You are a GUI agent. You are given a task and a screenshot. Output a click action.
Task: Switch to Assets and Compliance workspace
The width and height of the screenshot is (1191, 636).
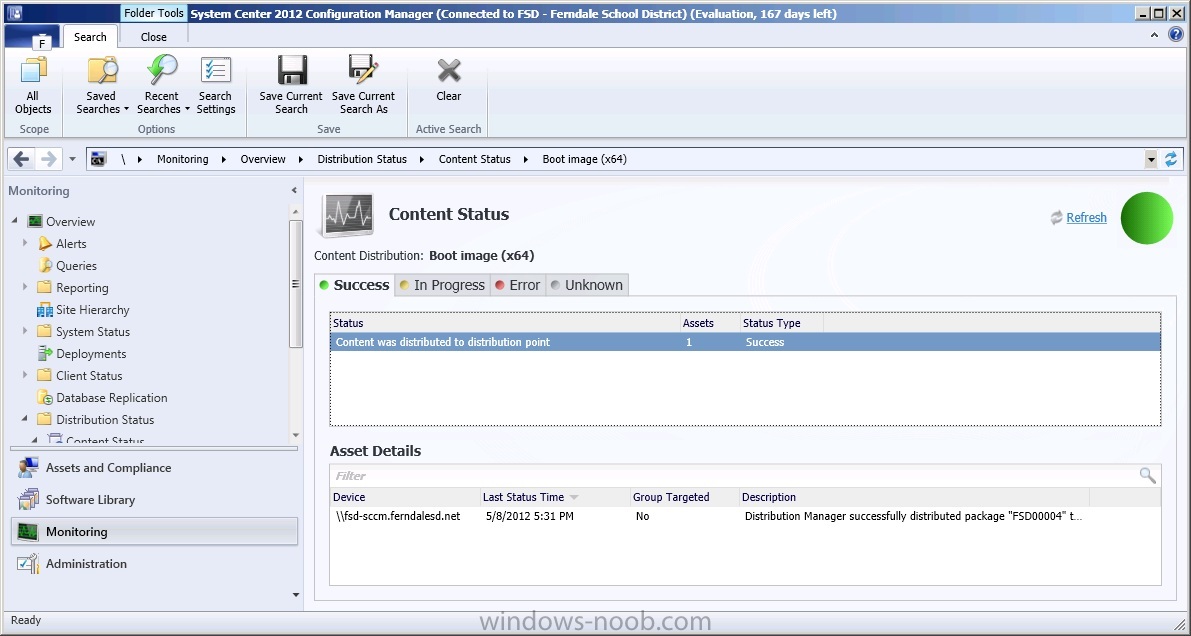(154, 468)
